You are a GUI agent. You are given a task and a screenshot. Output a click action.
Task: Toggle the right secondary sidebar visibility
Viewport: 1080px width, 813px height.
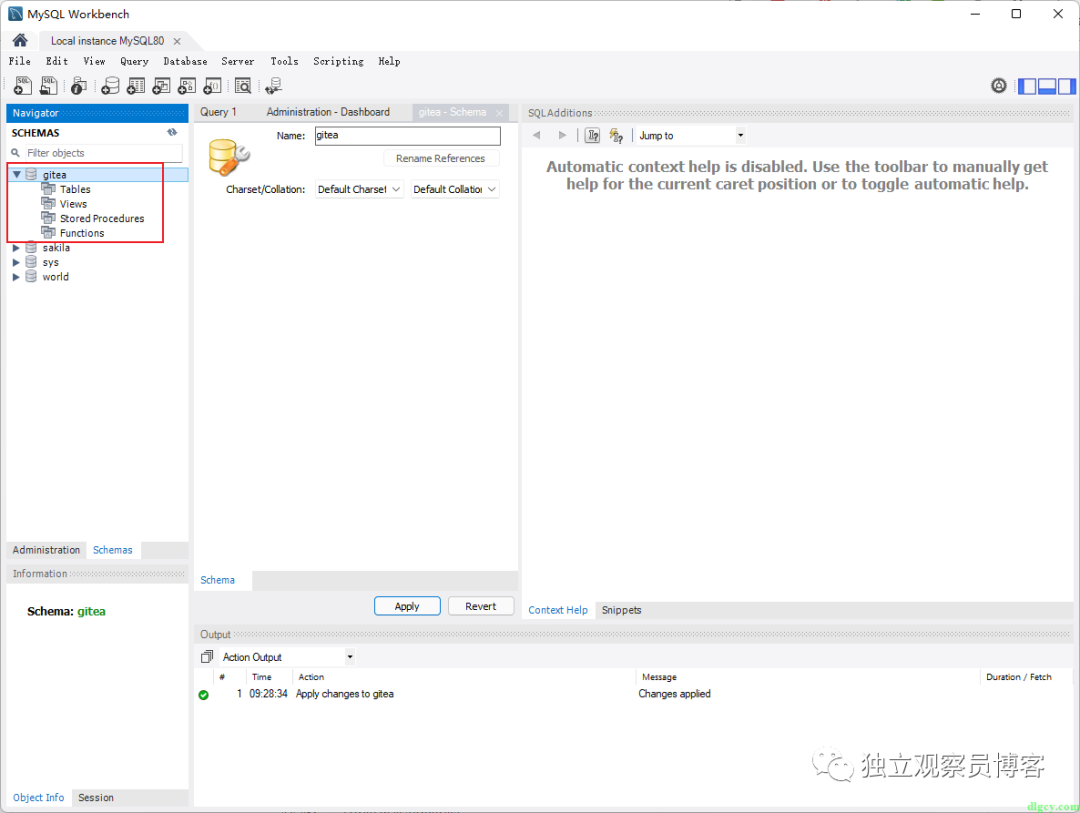click(x=1066, y=86)
